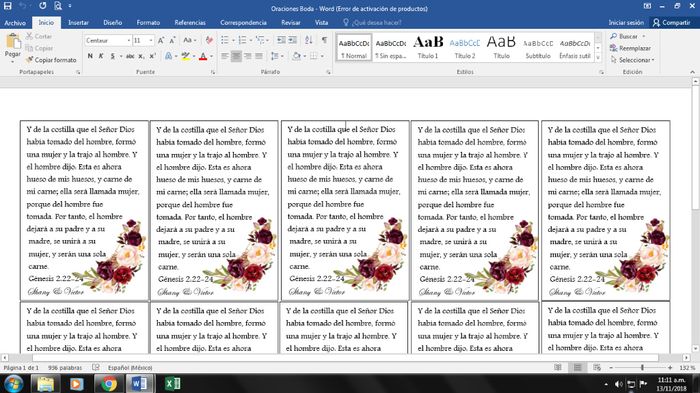The image size is (700, 393).
Task: Click the increase indent icon
Action: tap(292, 40)
